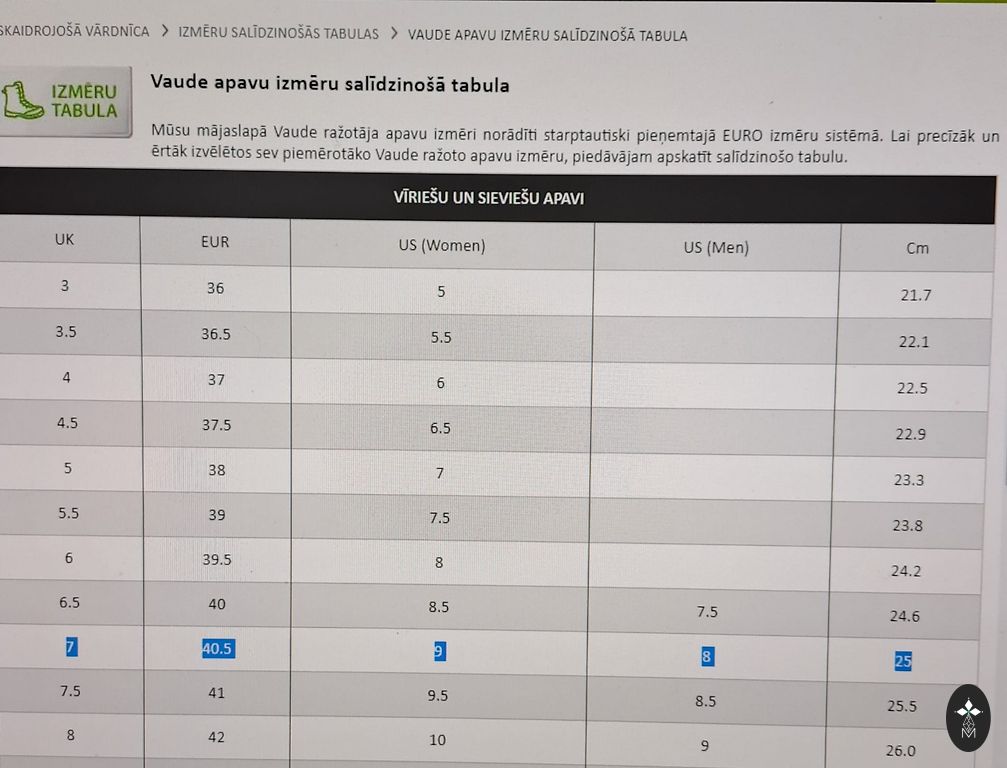Click the round floating badge icon
The height and width of the screenshot is (768, 1007).
968,718
